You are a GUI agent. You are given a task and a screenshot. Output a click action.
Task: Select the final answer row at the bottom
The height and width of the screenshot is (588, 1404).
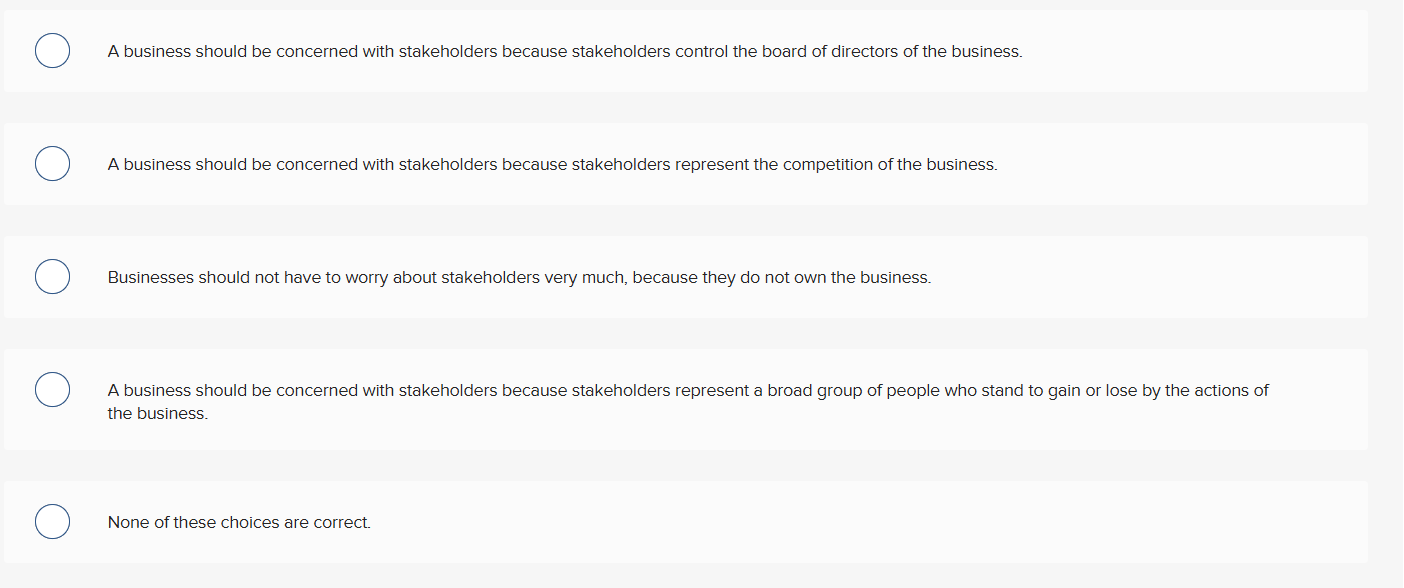pyautogui.click(x=700, y=521)
